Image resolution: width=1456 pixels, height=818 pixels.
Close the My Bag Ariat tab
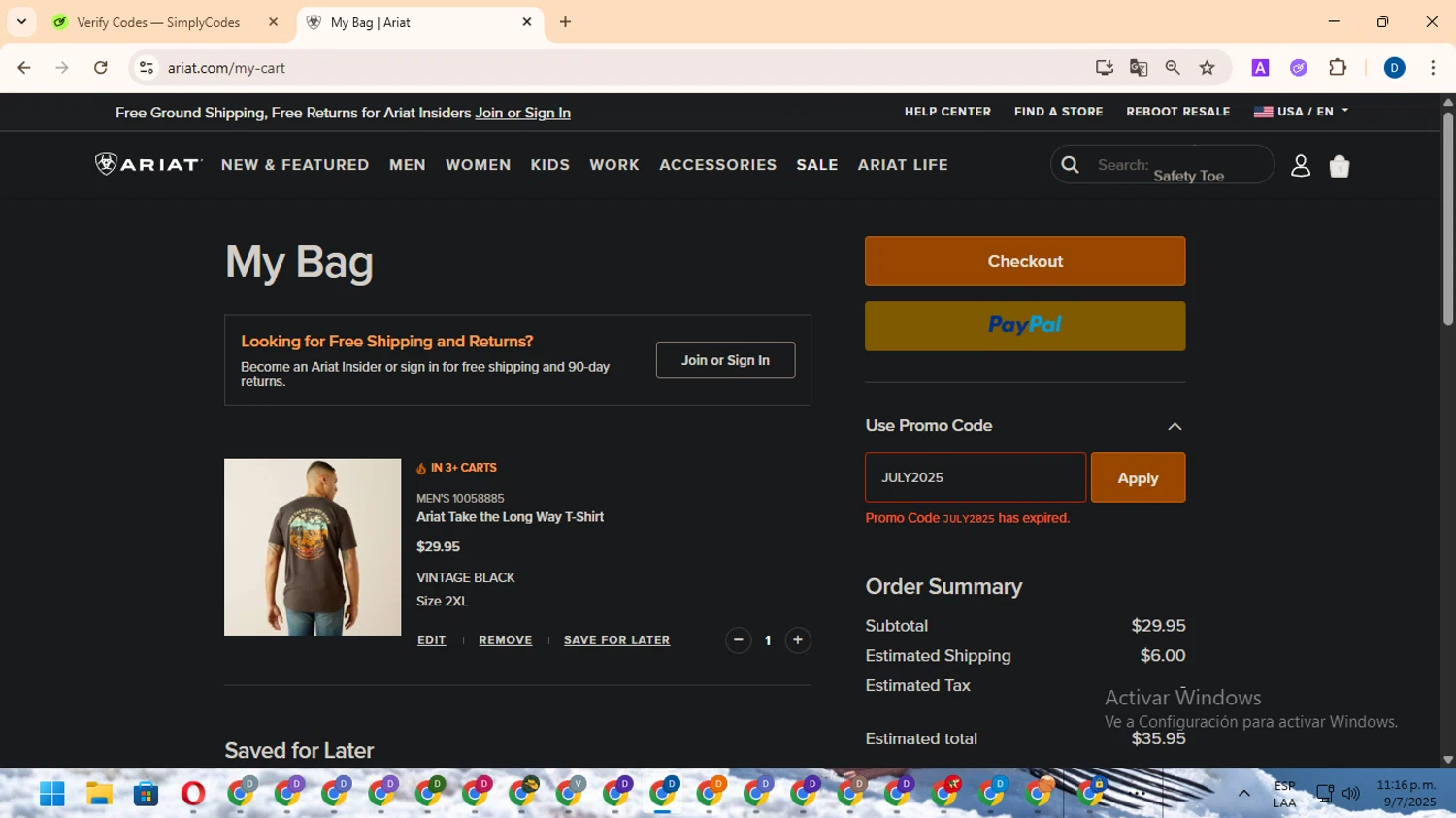(x=527, y=21)
